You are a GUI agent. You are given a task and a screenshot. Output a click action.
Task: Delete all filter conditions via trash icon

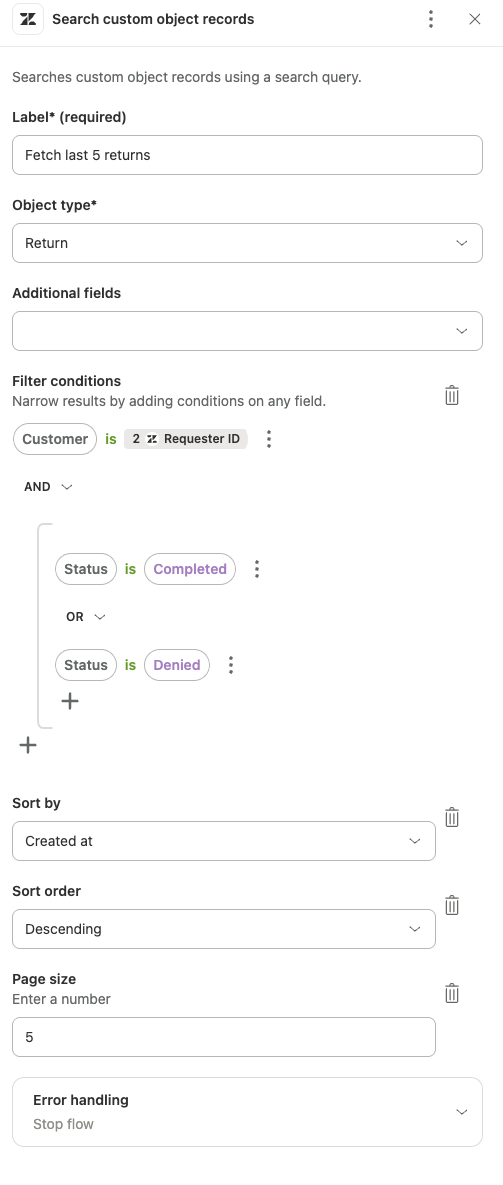pyautogui.click(x=452, y=394)
